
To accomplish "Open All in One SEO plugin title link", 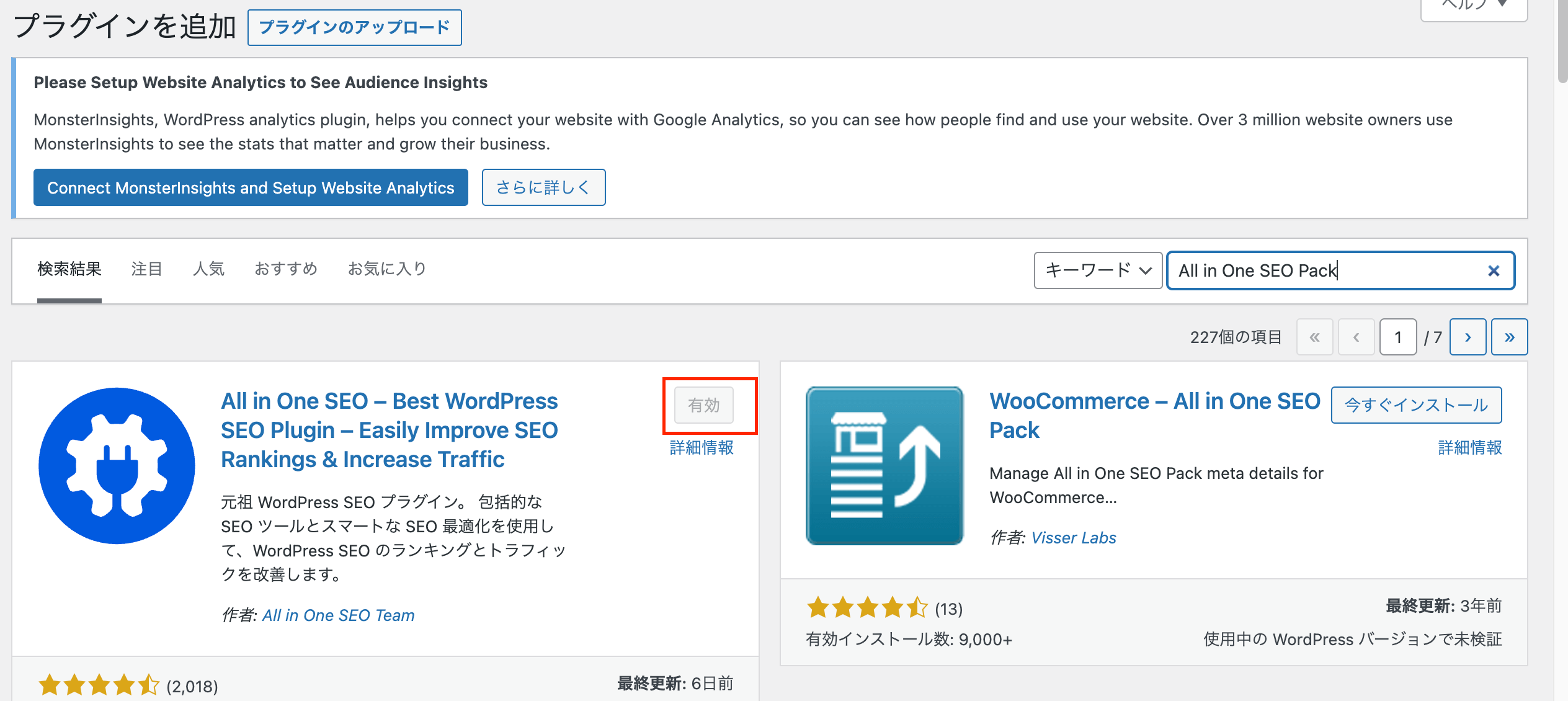I will (390, 430).
